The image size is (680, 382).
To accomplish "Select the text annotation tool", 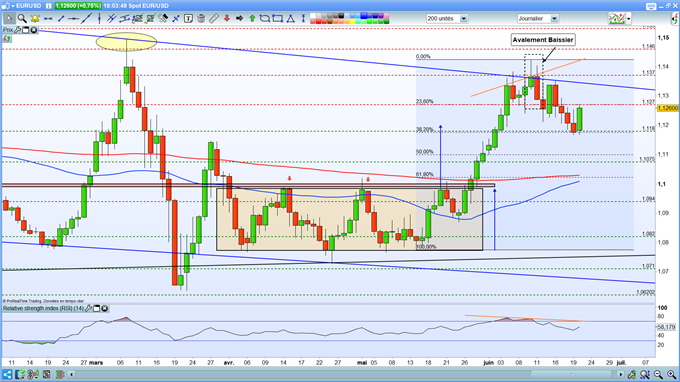I will (188, 19).
